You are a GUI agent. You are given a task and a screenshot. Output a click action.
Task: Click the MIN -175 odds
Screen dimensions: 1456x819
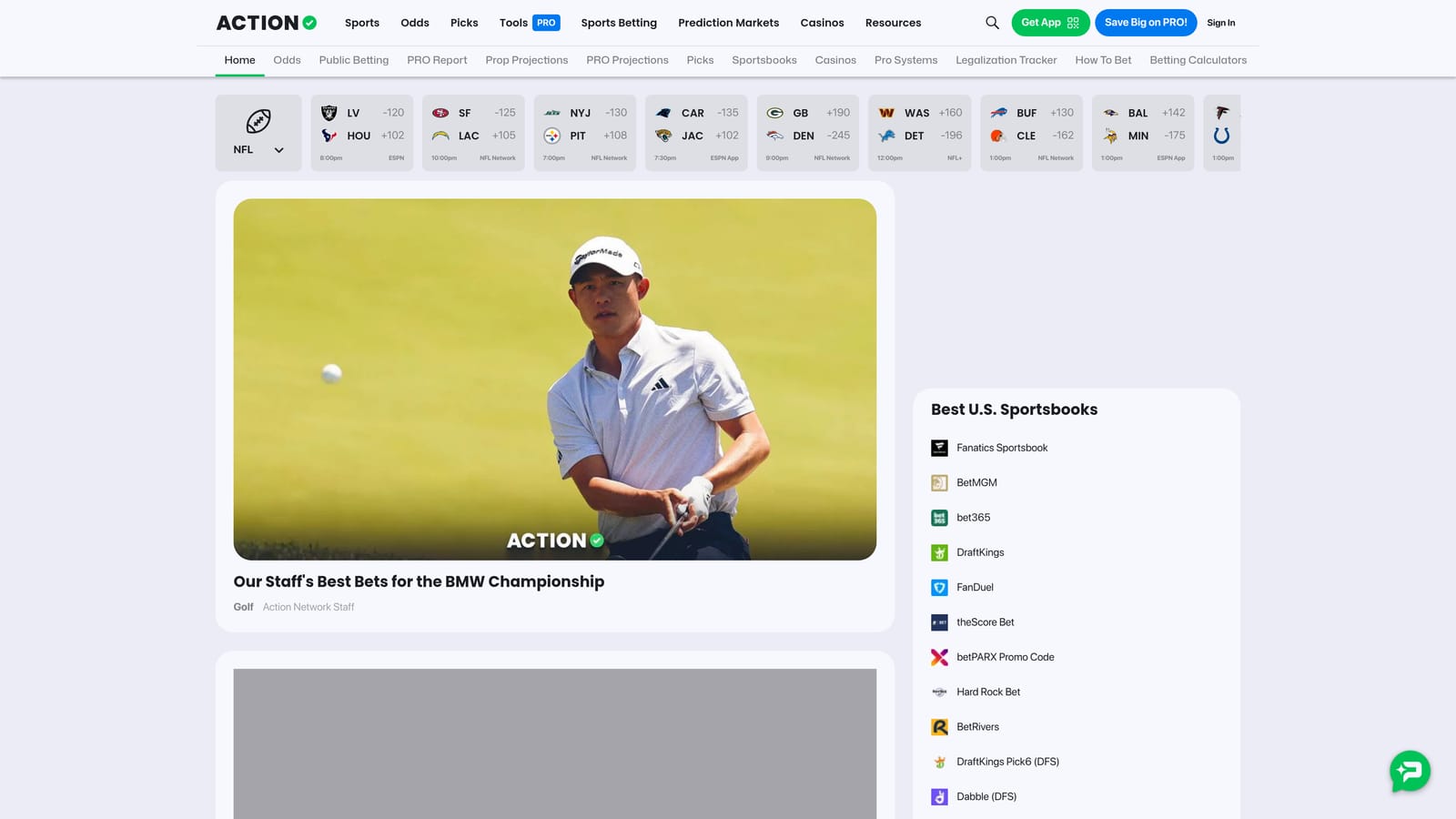(x=1175, y=136)
